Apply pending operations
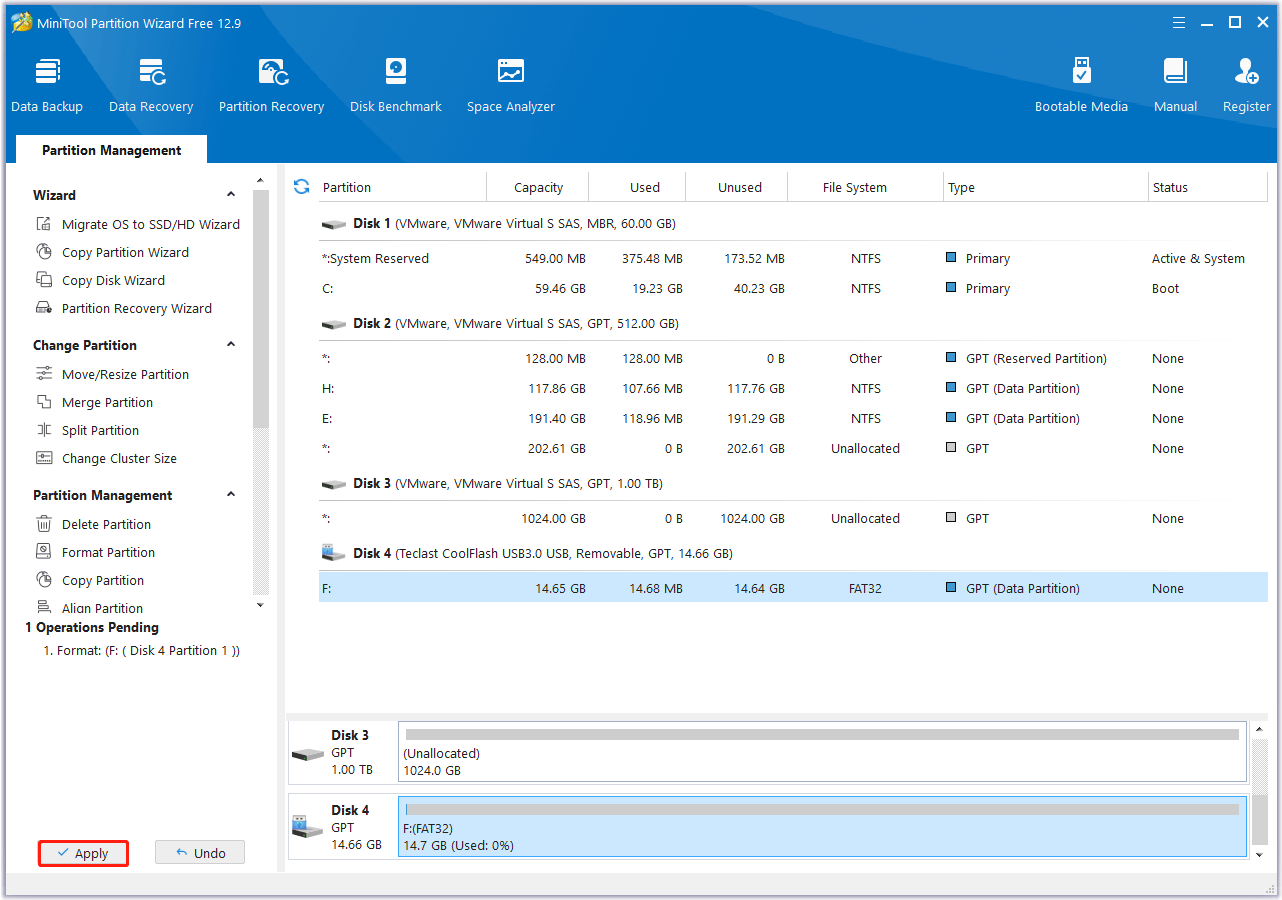1282x900 pixels. (83, 853)
